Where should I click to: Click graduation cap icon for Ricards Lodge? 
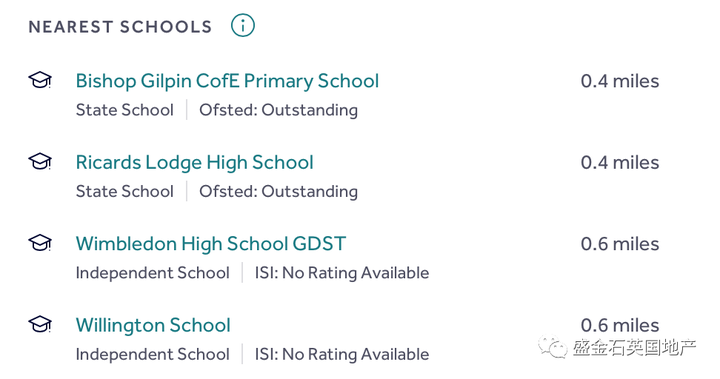[40, 161]
